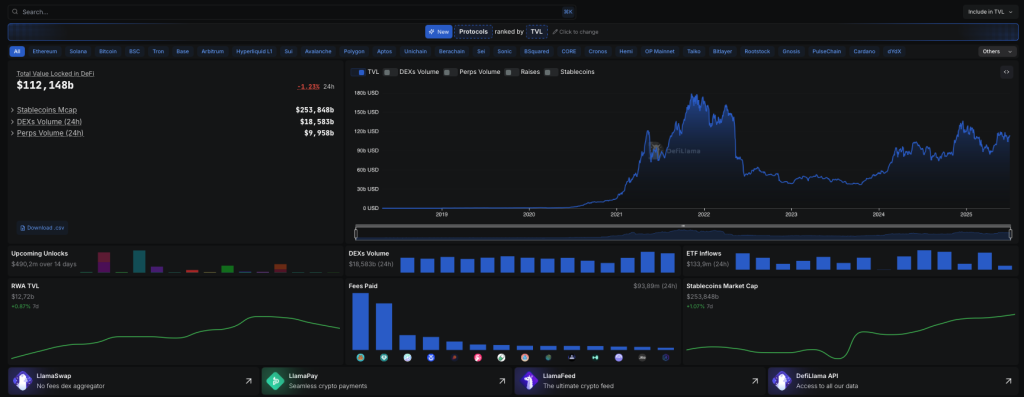Click the left handle of chart range slider

[356, 233]
